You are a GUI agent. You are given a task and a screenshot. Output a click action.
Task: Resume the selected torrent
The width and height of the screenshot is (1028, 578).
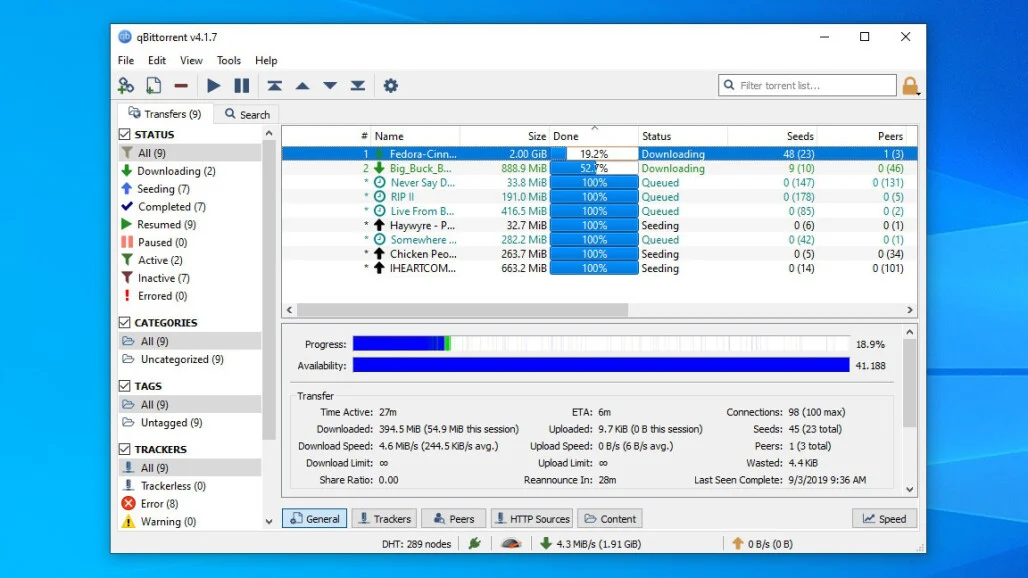[x=213, y=85]
